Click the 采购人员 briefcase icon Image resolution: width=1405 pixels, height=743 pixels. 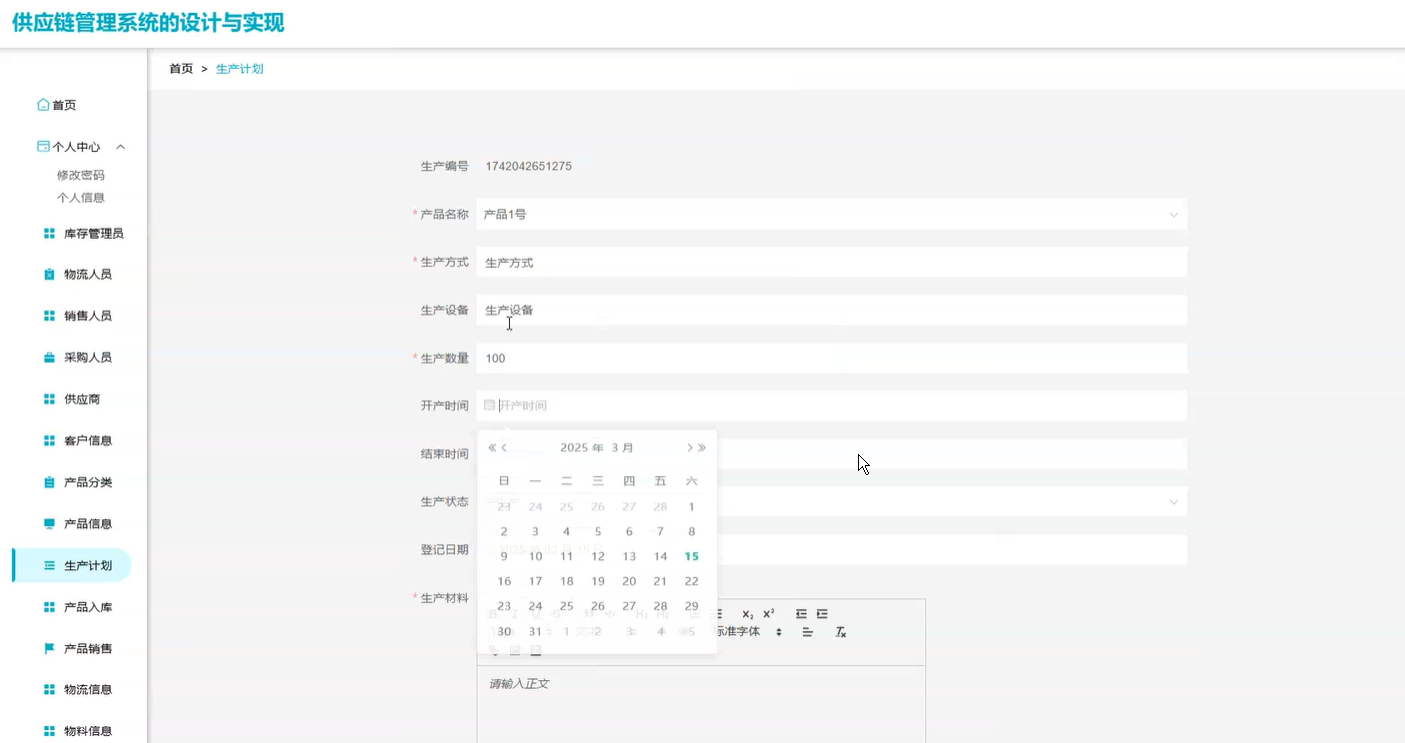point(49,358)
